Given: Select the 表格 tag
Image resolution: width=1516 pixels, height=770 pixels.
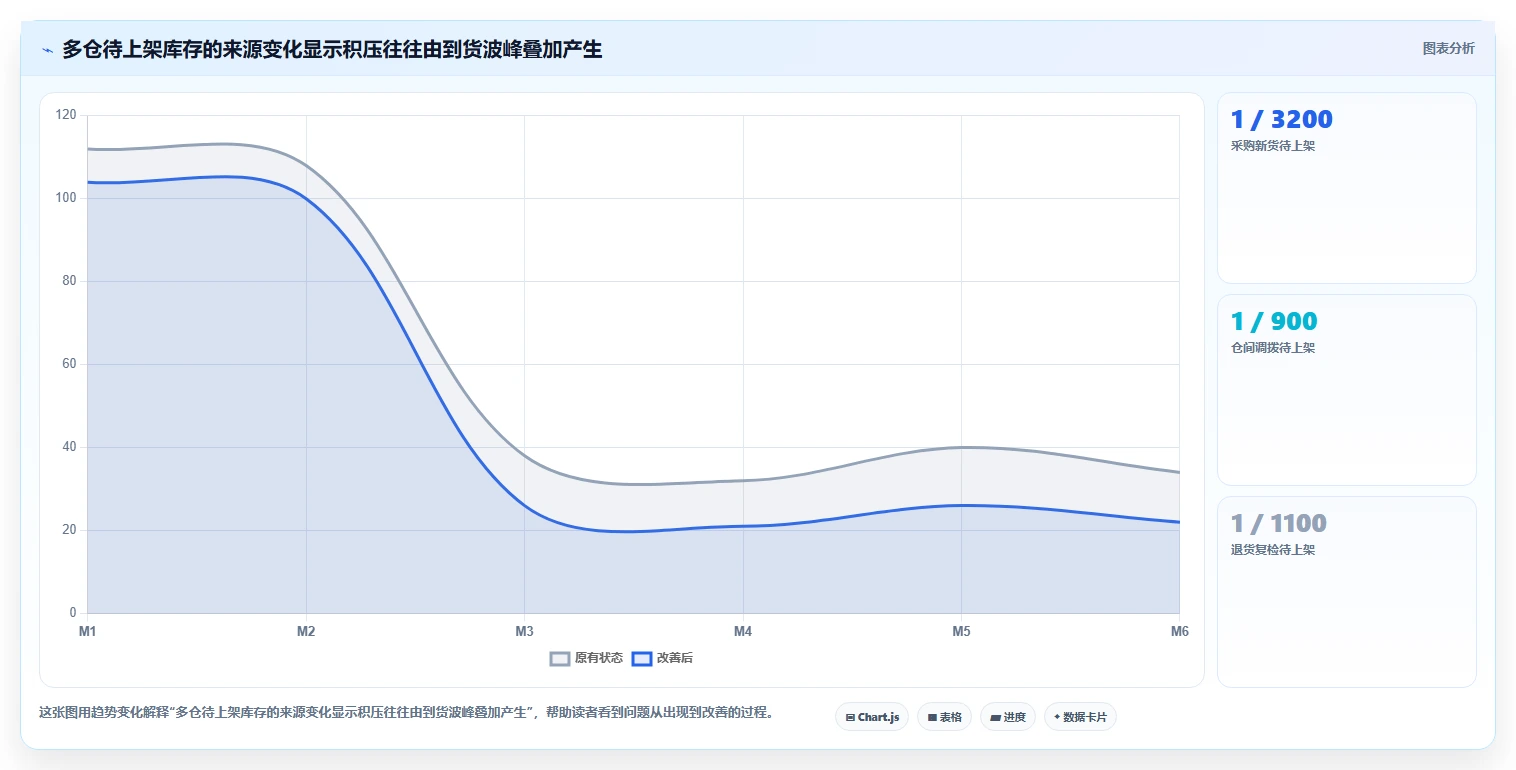Looking at the screenshot, I should (x=944, y=717).
